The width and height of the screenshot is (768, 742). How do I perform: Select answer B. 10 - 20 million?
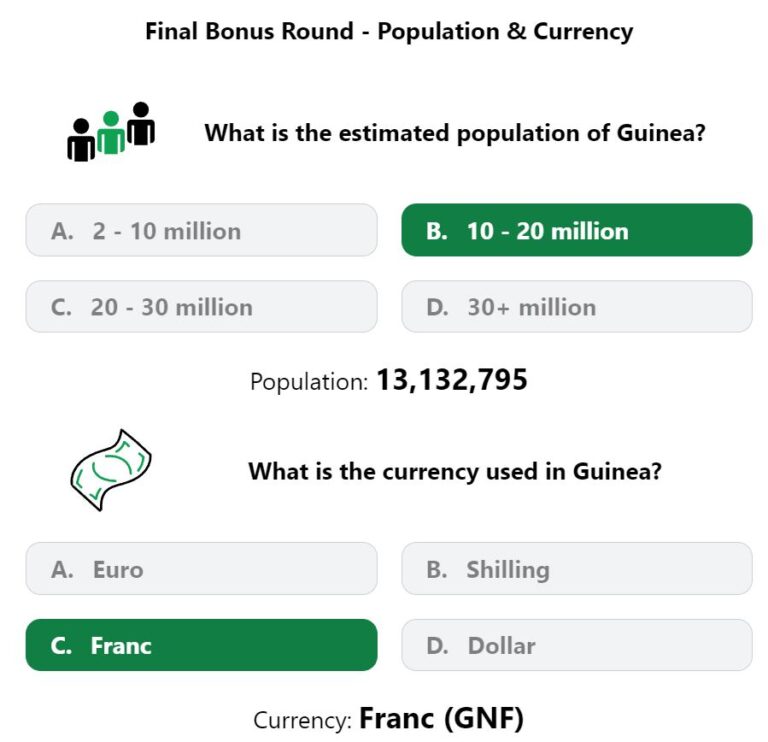(x=577, y=230)
